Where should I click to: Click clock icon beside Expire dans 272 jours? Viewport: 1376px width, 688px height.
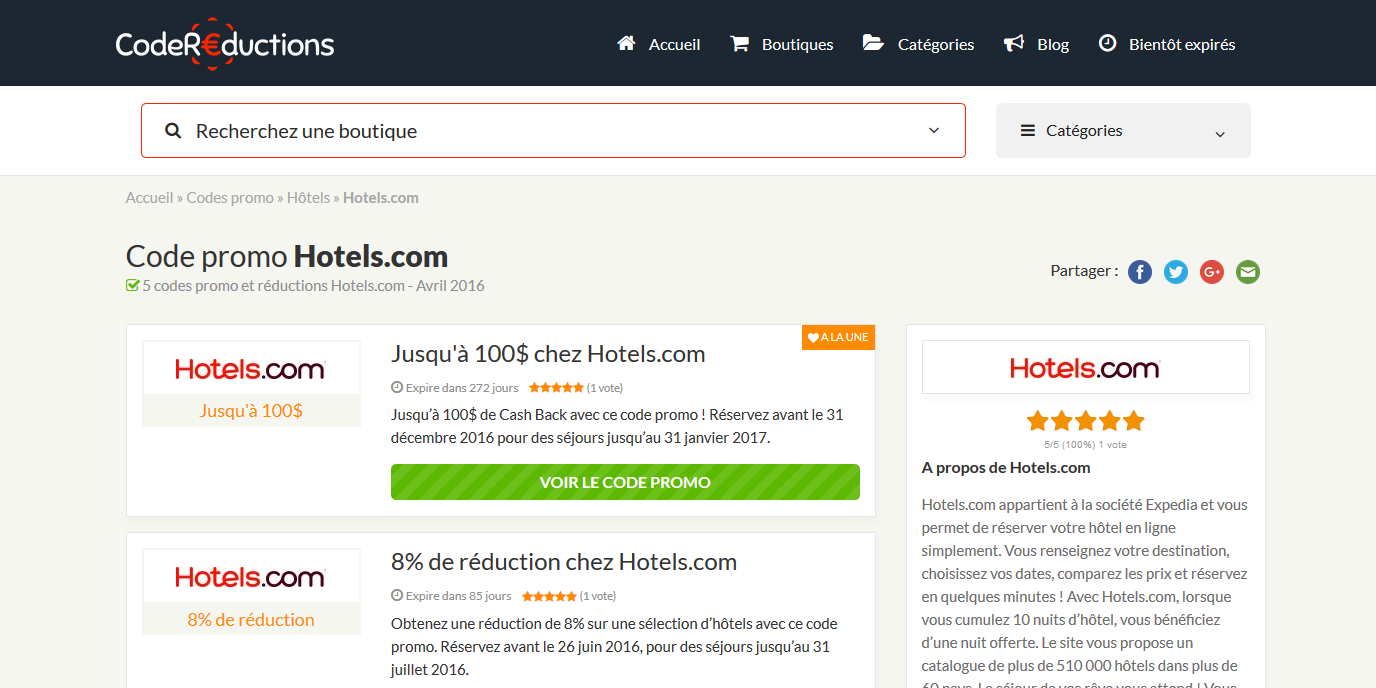(397, 388)
